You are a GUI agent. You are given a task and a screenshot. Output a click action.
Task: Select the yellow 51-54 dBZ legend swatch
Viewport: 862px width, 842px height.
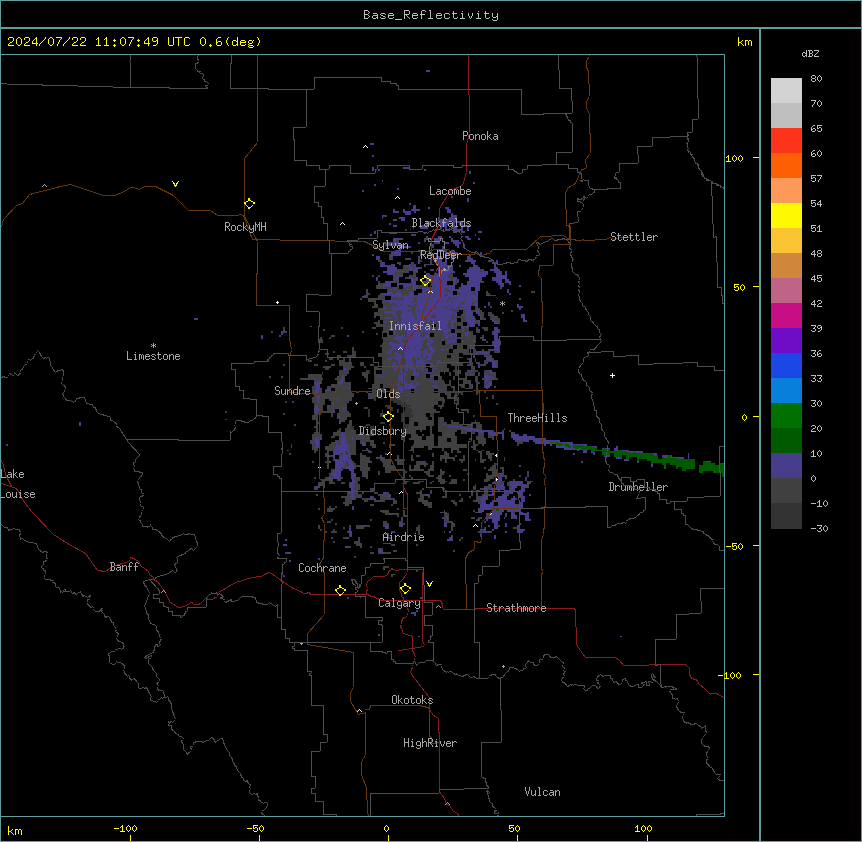(x=786, y=216)
